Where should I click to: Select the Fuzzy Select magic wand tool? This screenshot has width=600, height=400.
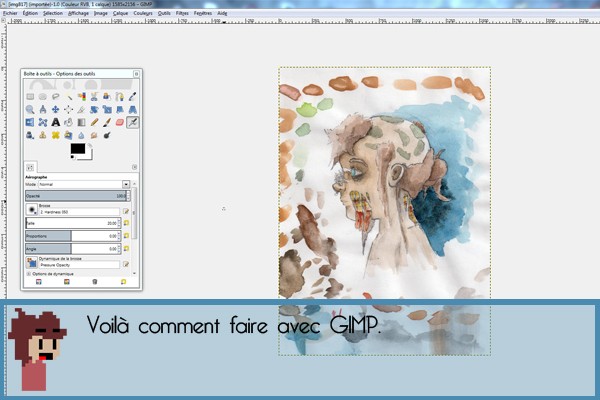[x=68, y=97]
